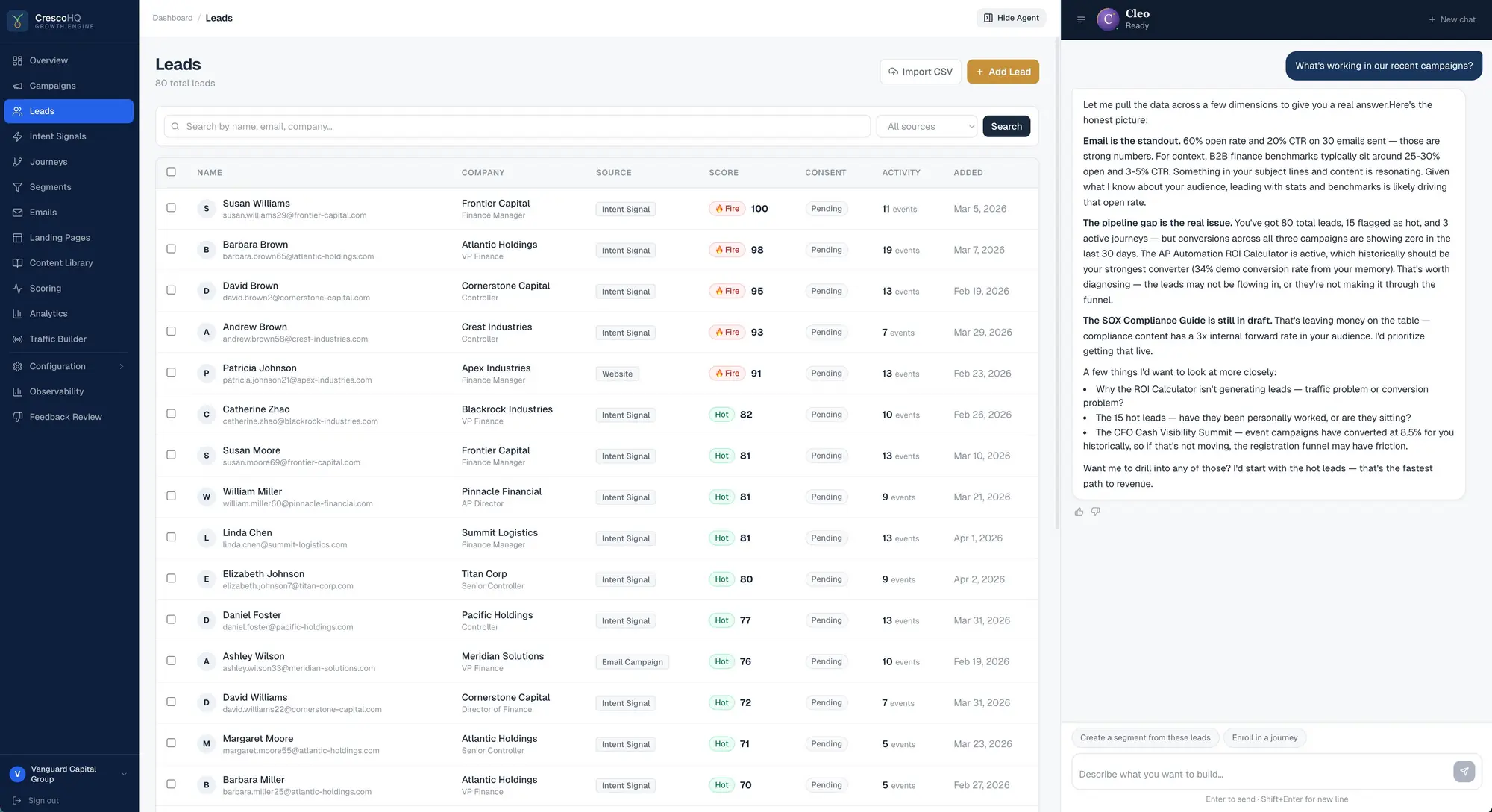
Task: Tick Catherine Zhao's checkbox
Action: pos(171,414)
